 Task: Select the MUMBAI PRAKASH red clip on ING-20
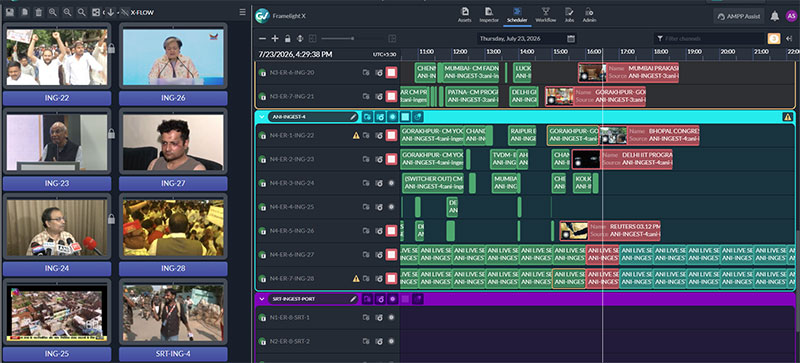point(628,72)
